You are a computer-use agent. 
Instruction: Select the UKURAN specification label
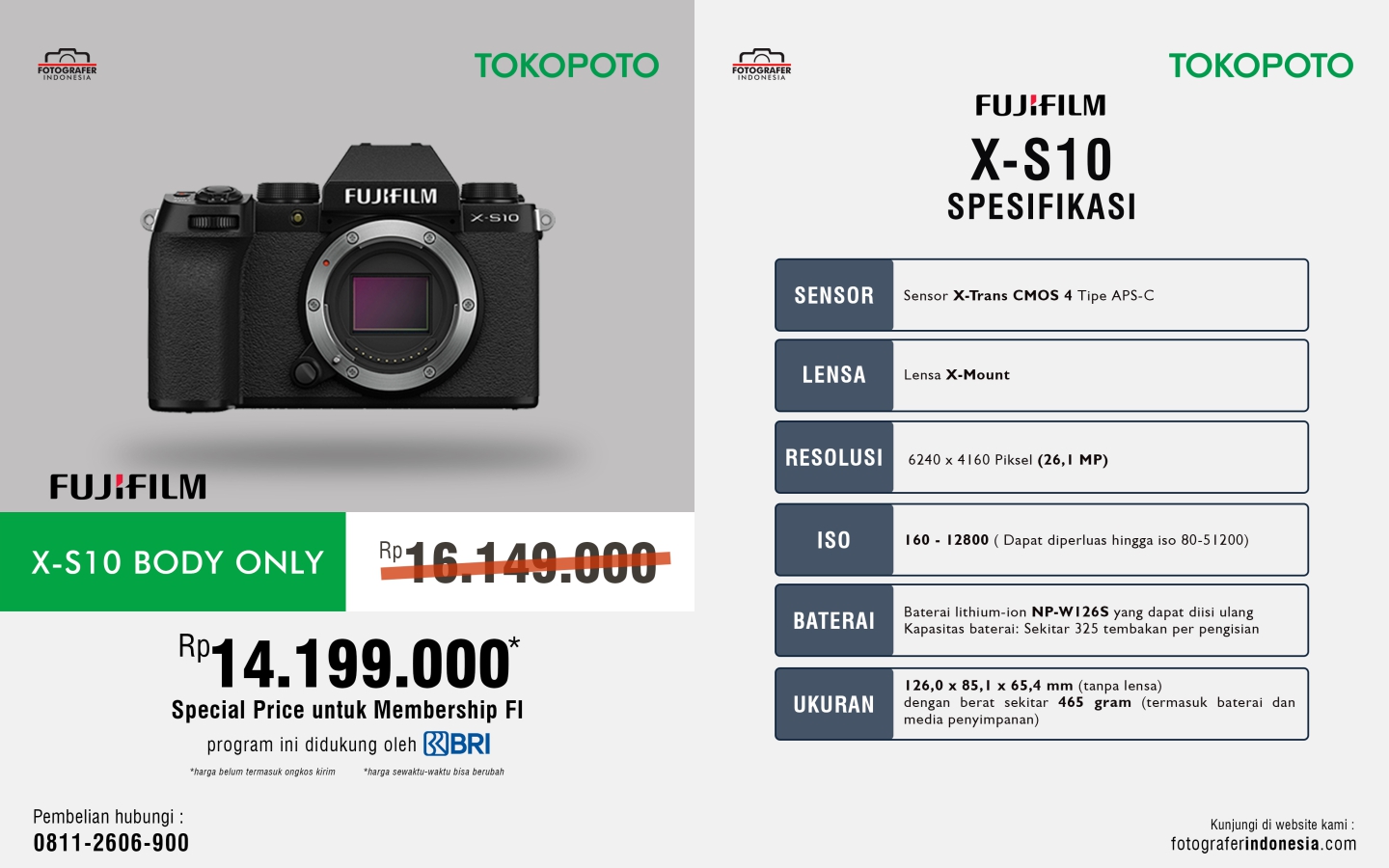coord(834,704)
